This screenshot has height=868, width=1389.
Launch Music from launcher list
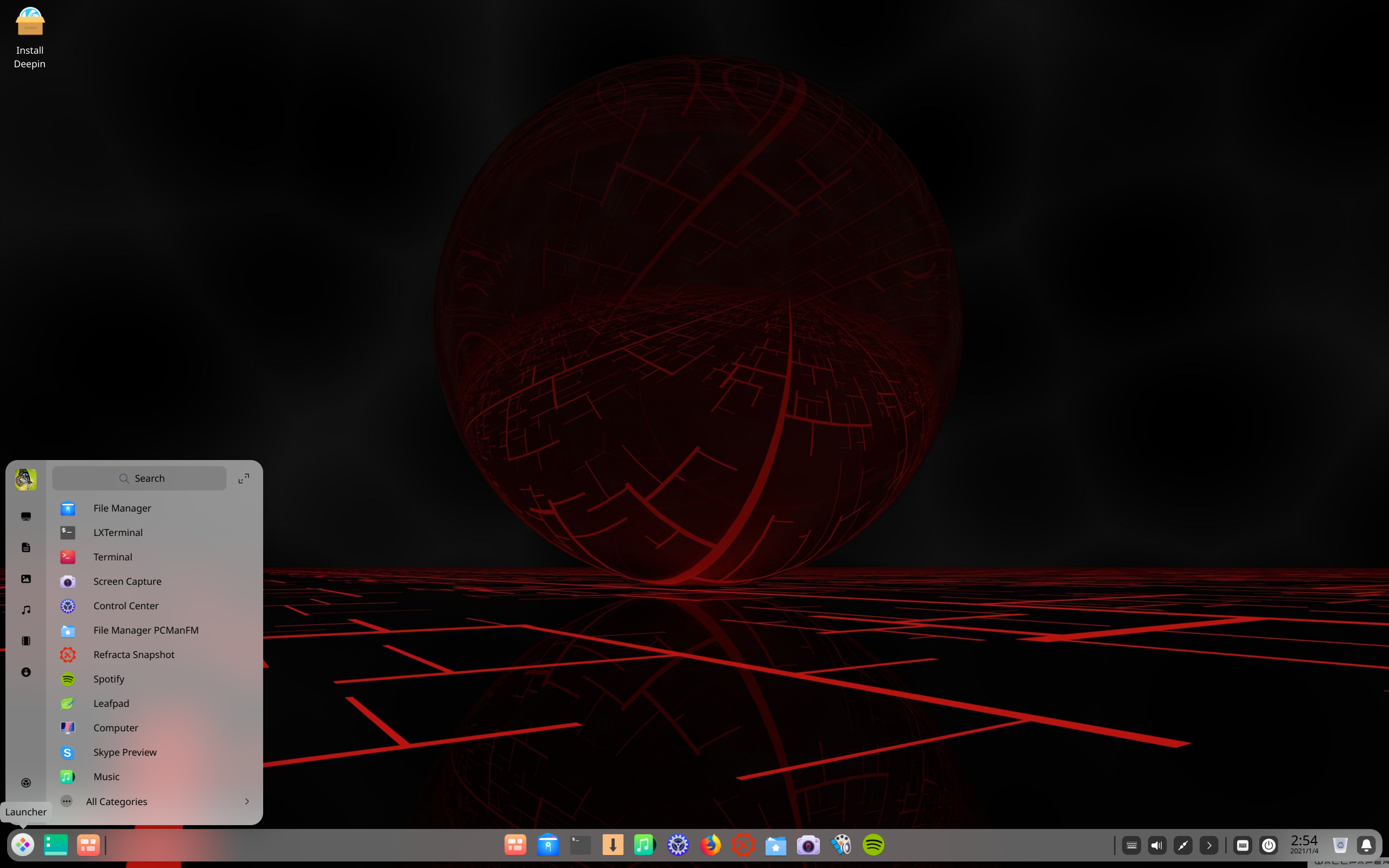coord(155,777)
